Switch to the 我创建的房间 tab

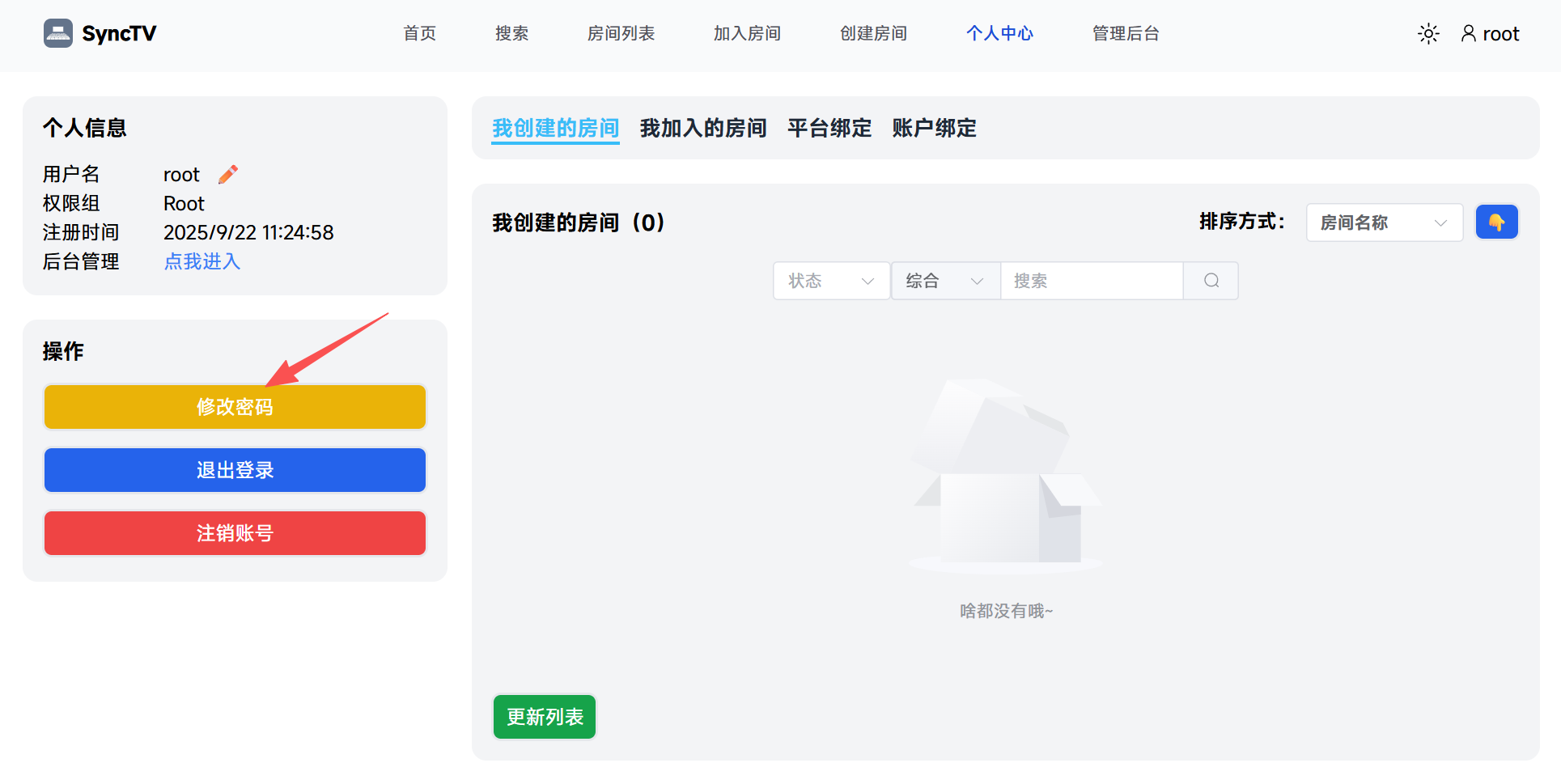pos(555,129)
